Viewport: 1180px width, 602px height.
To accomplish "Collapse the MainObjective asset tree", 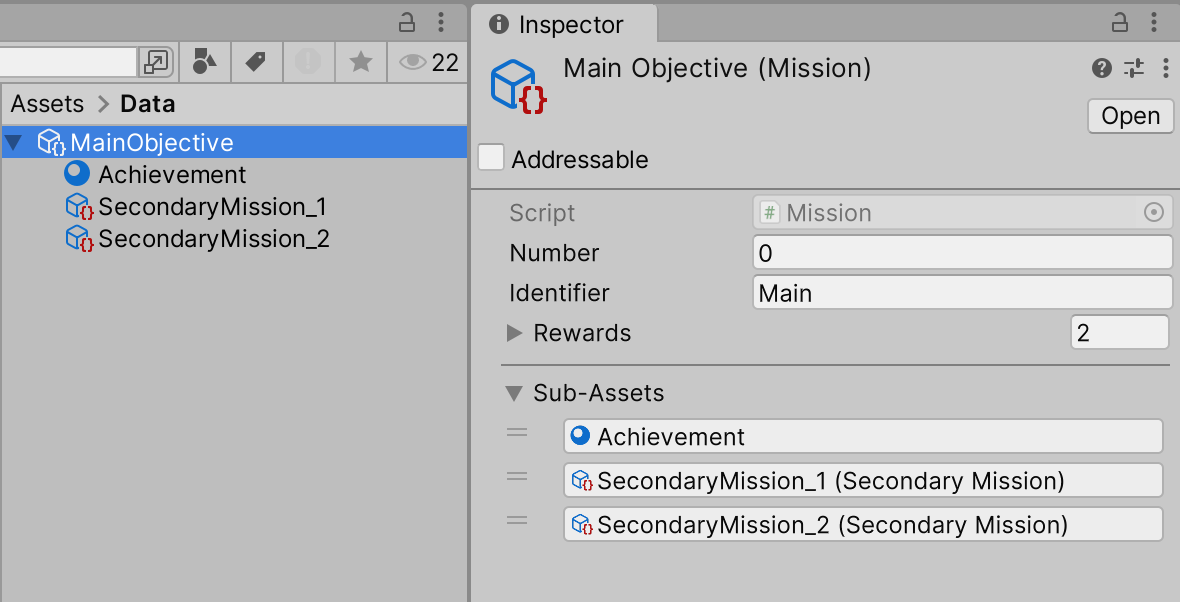I will (13, 143).
